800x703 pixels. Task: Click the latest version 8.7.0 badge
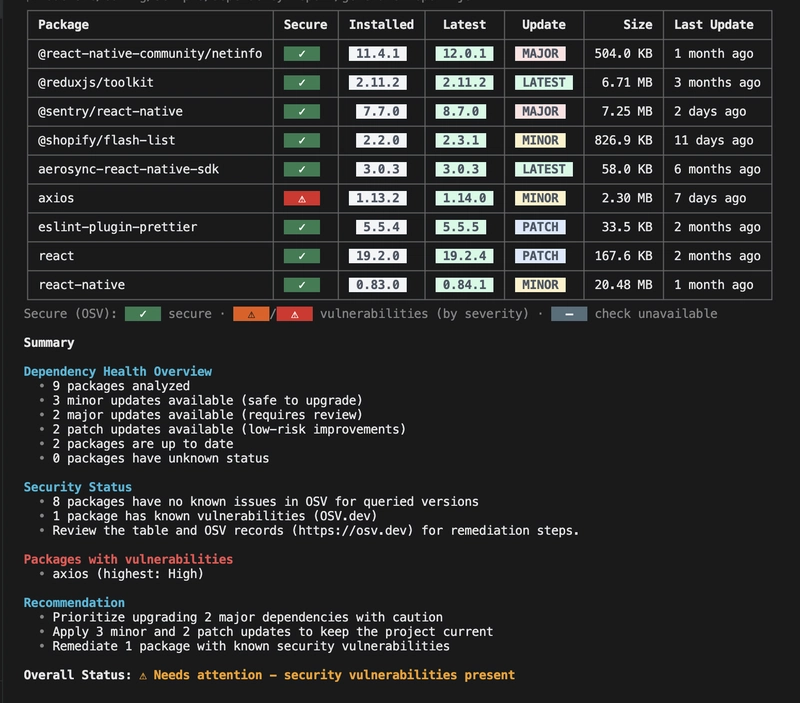coord(464,111)
